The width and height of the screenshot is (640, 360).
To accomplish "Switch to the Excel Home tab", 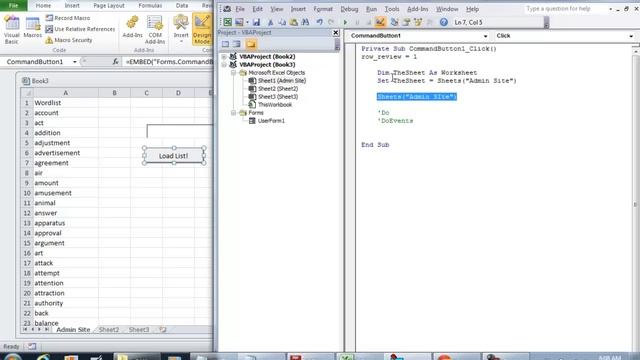I will [43, 6].
